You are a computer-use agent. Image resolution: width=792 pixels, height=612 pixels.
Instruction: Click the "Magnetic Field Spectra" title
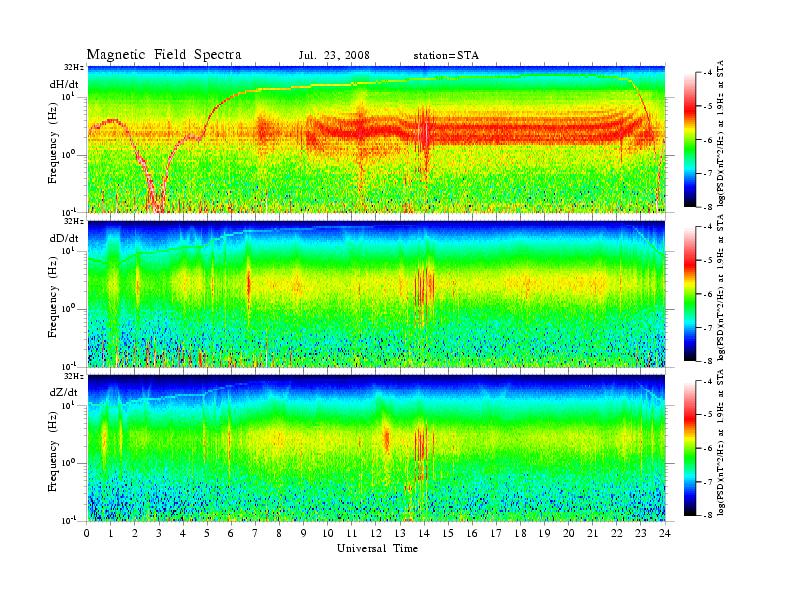[x=164, y=55]
